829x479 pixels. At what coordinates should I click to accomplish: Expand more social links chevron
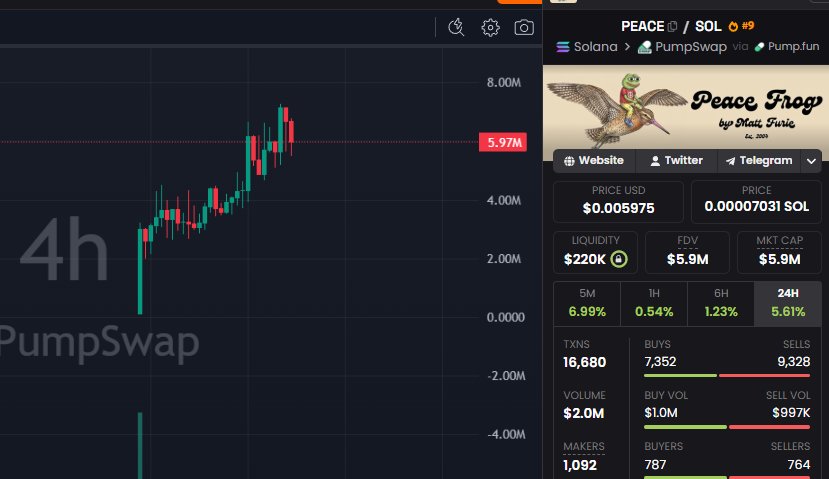[x=812, y=161]
